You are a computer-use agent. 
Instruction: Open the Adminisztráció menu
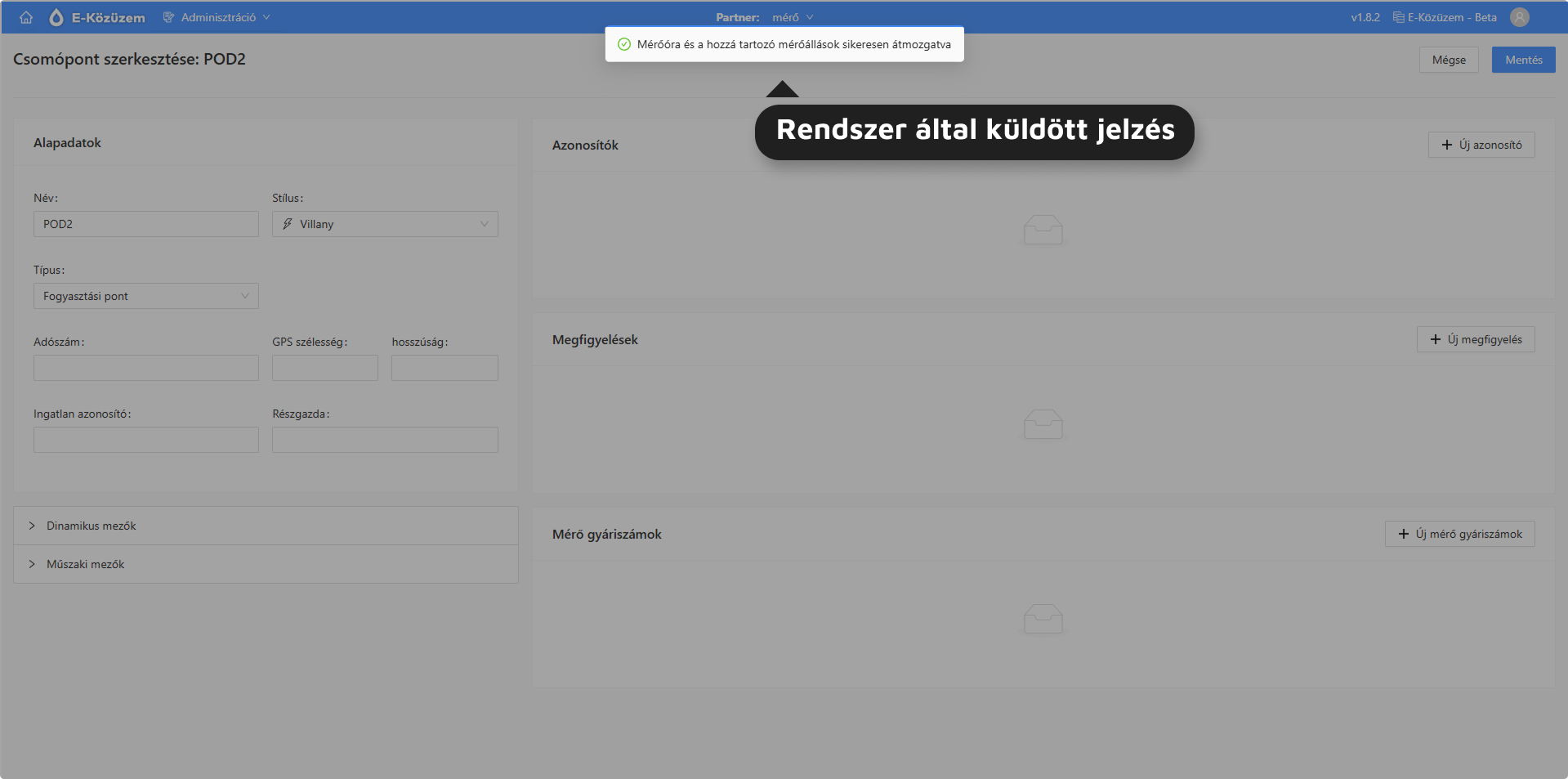[x=217, y=17]
